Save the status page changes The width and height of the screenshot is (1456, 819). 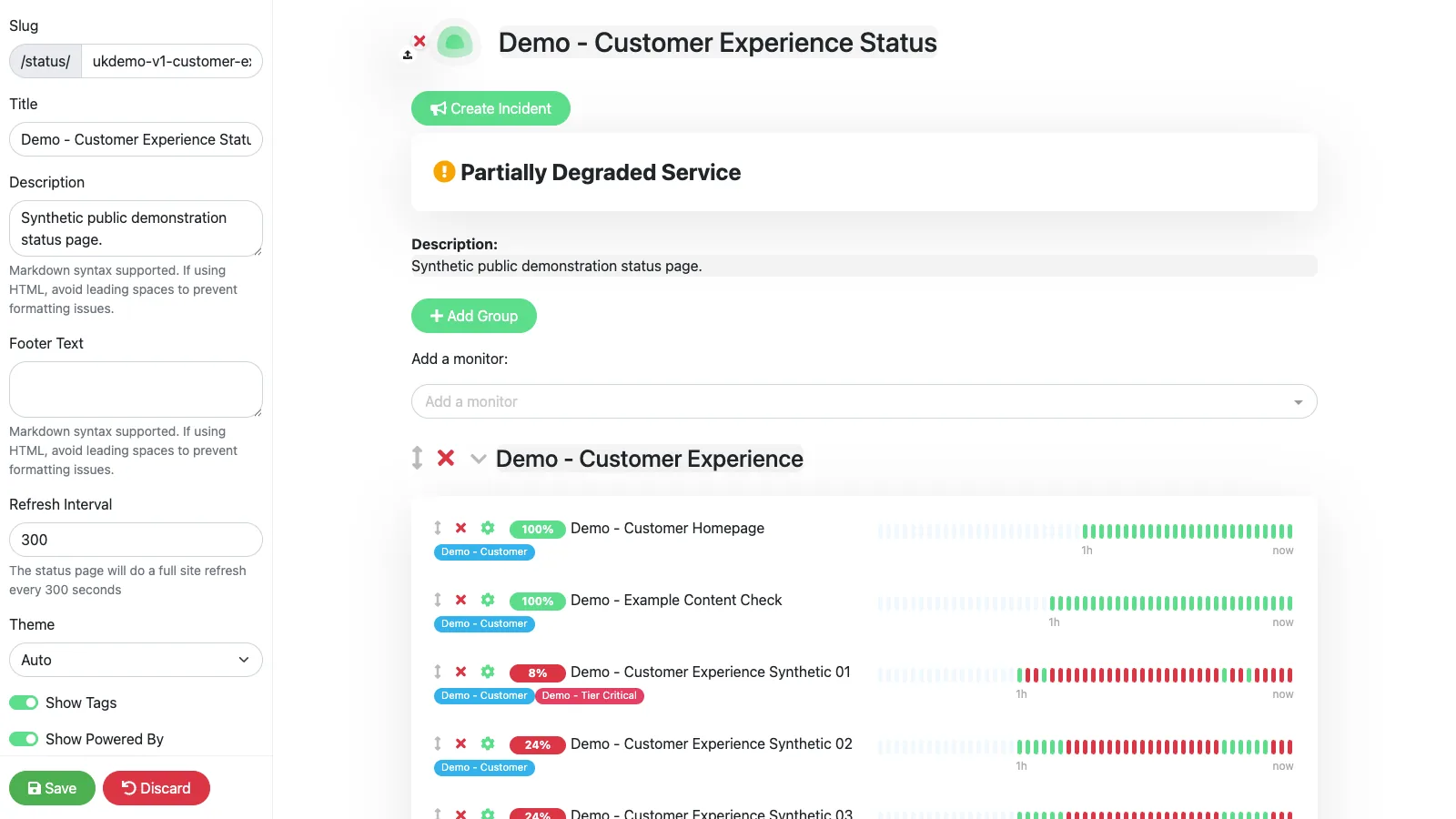pyautogui.click(x=52, y=788)
